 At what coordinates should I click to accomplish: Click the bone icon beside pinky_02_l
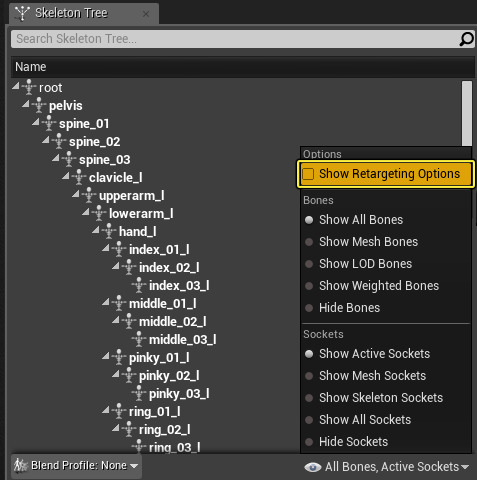129,375
